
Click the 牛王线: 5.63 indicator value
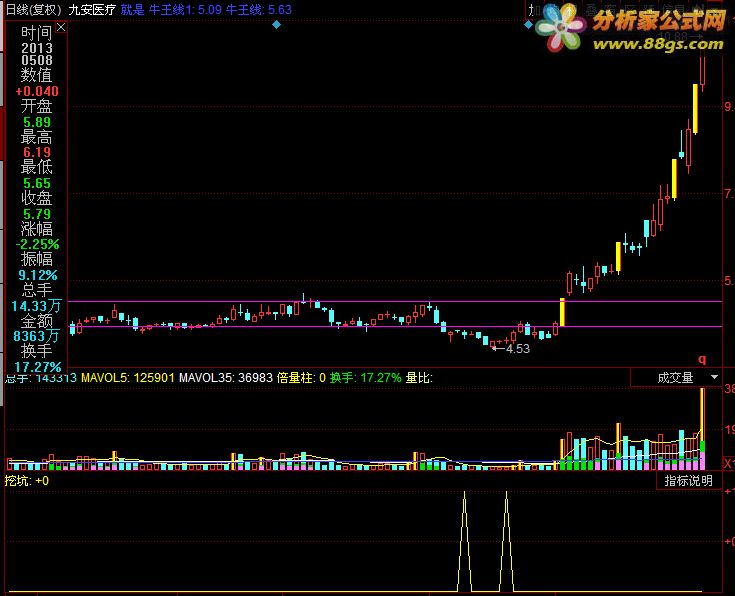pos(259,9)
